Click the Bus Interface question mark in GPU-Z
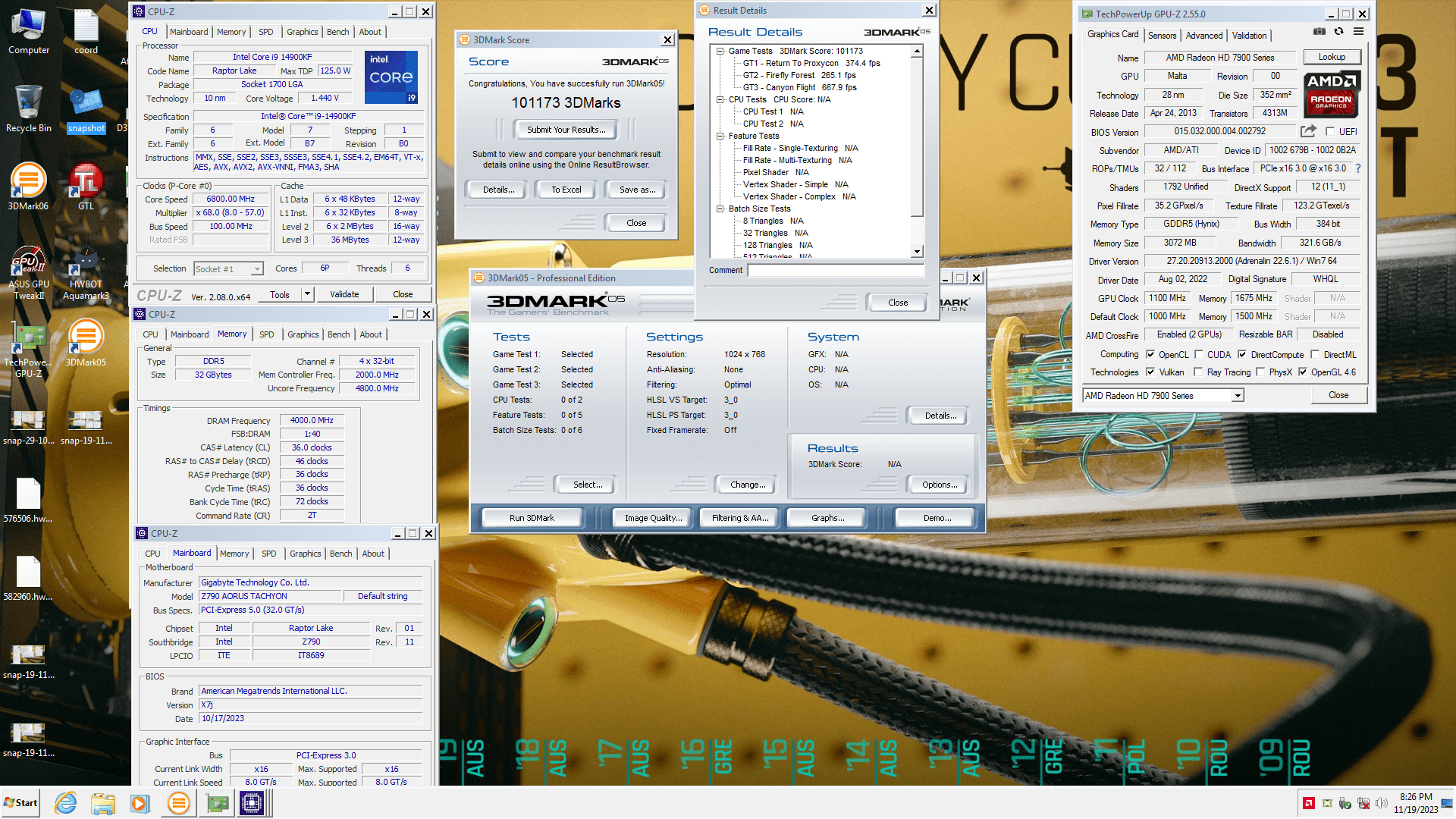This screenshot has height=819, width=1456. (1357, 168)
